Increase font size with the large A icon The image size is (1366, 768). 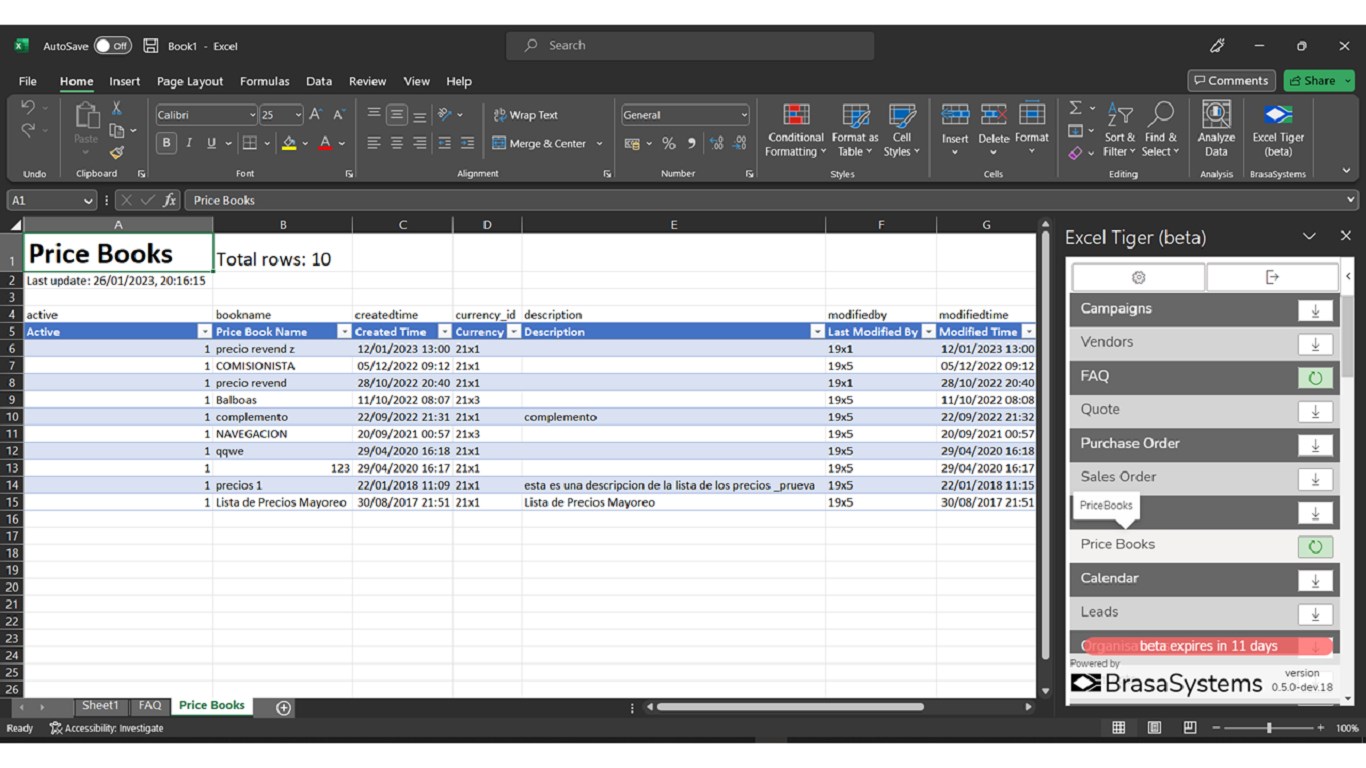pos(316,115)
